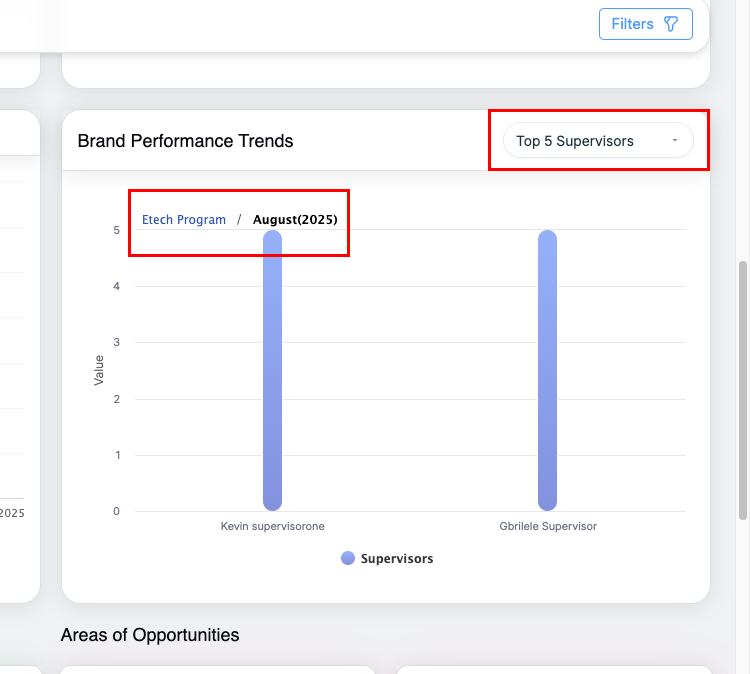Click the y-axis tick label 3

pyautogui.click(x=116, y=343)
